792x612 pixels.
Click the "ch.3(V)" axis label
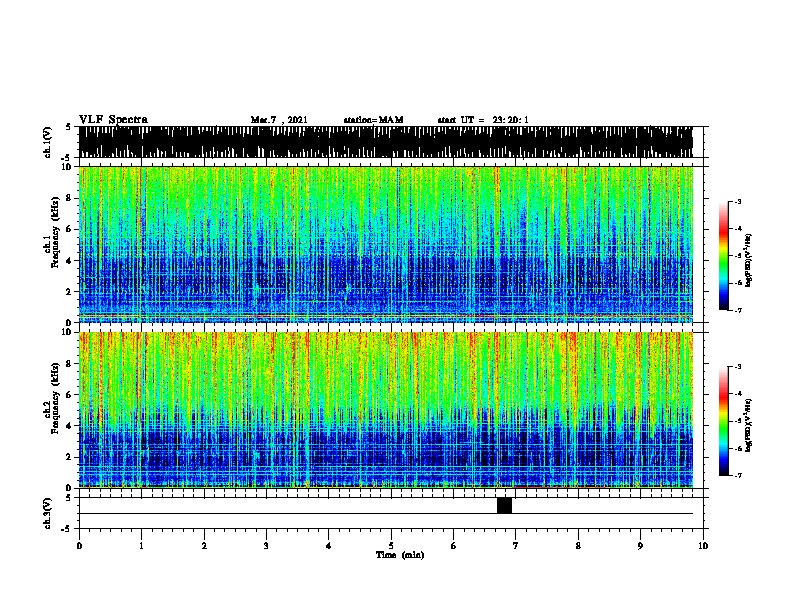(x=48, y=513)
